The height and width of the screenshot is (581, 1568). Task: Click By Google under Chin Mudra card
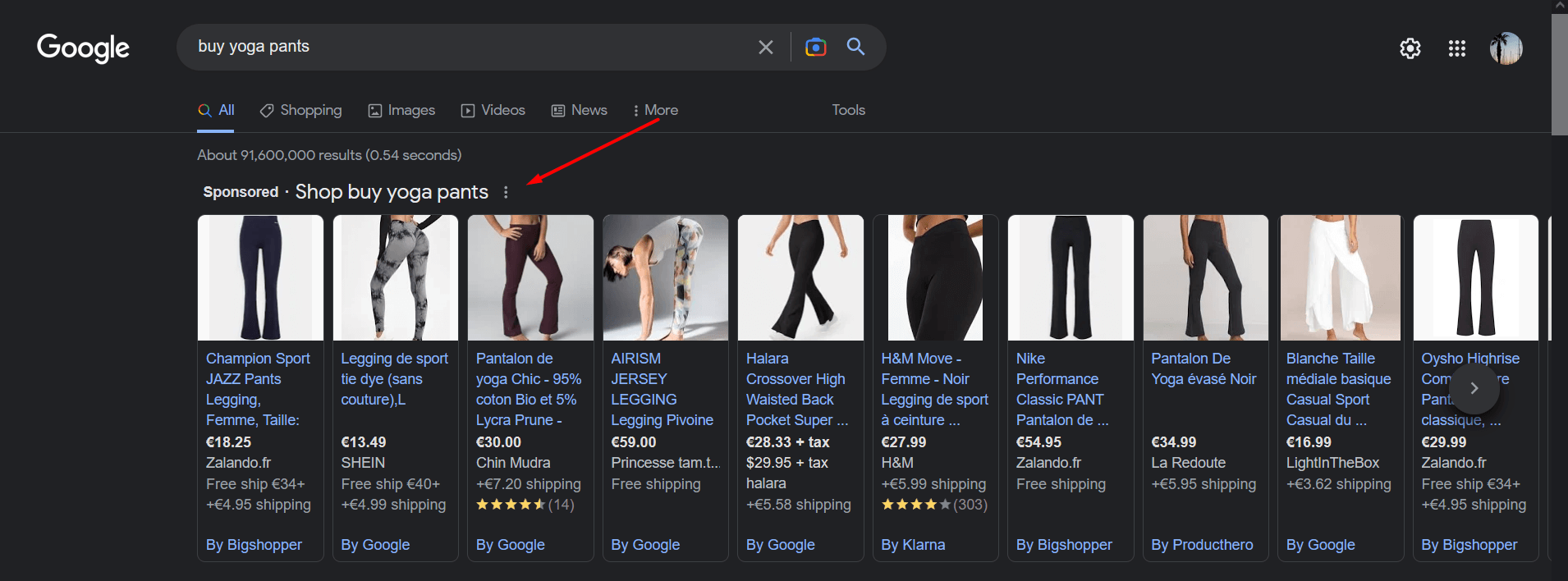coord(511,545)
